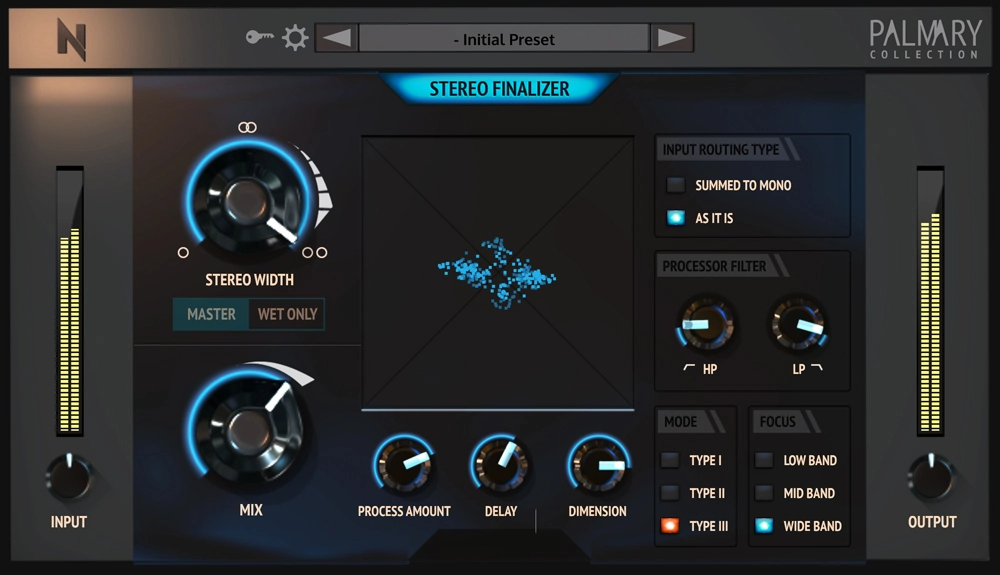This screenshot has height=575, width=1000.
Task: Enable Summed To Mono routing
Action: [677, 185]
